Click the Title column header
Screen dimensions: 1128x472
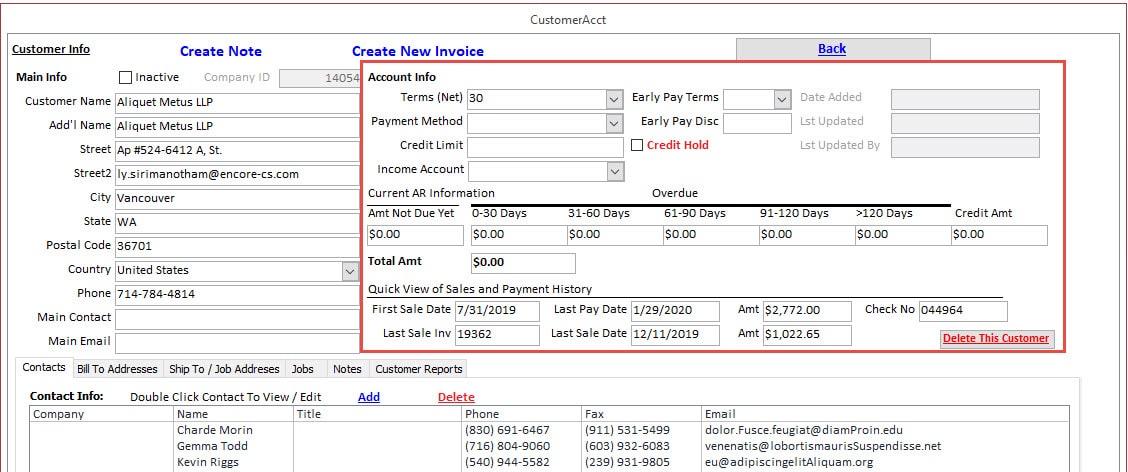(x=377, y=414)
